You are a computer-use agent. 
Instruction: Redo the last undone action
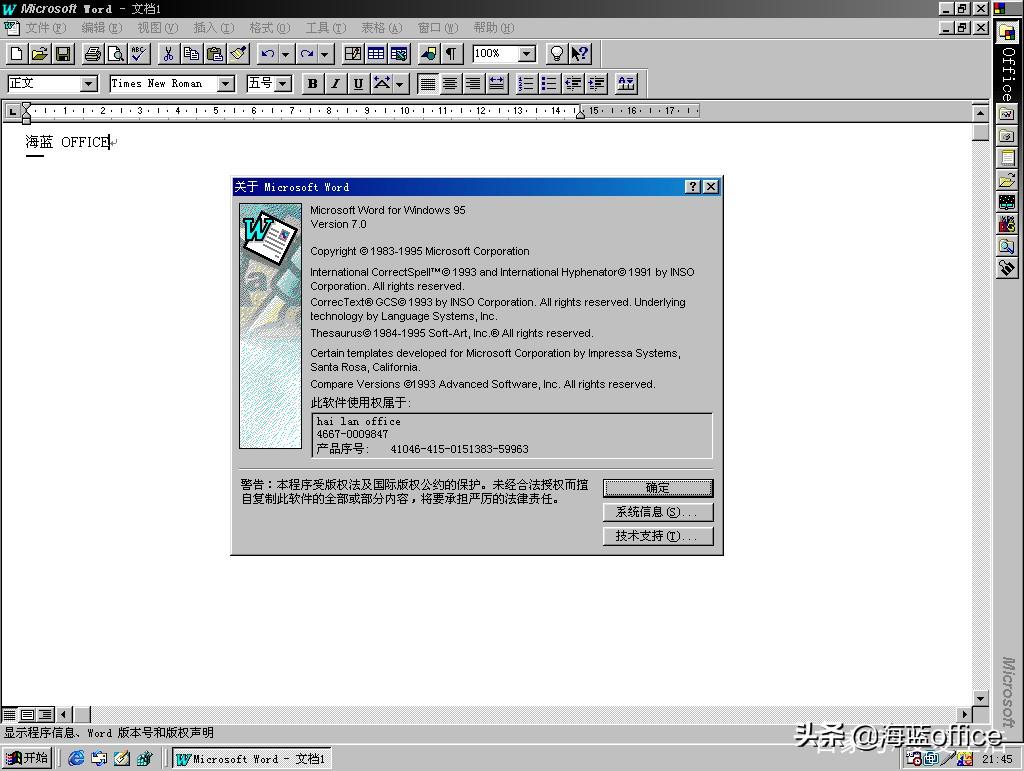pyautogui.click(x=306, y=54)
